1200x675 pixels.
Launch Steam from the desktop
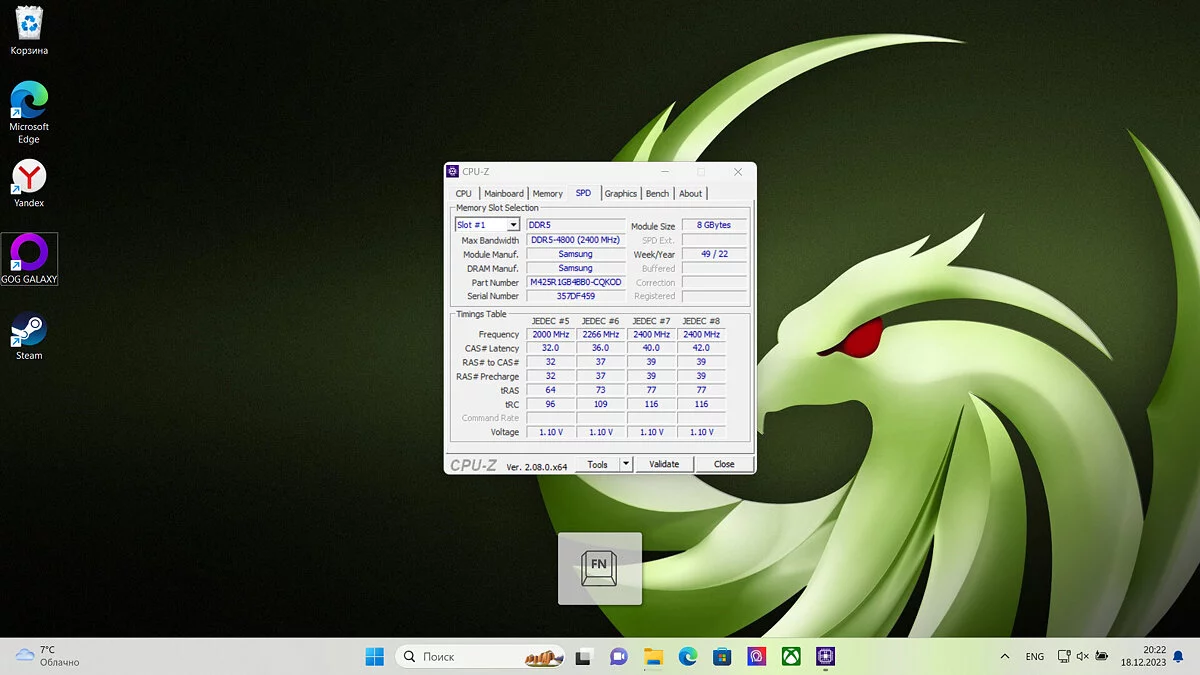click(29, 331)
